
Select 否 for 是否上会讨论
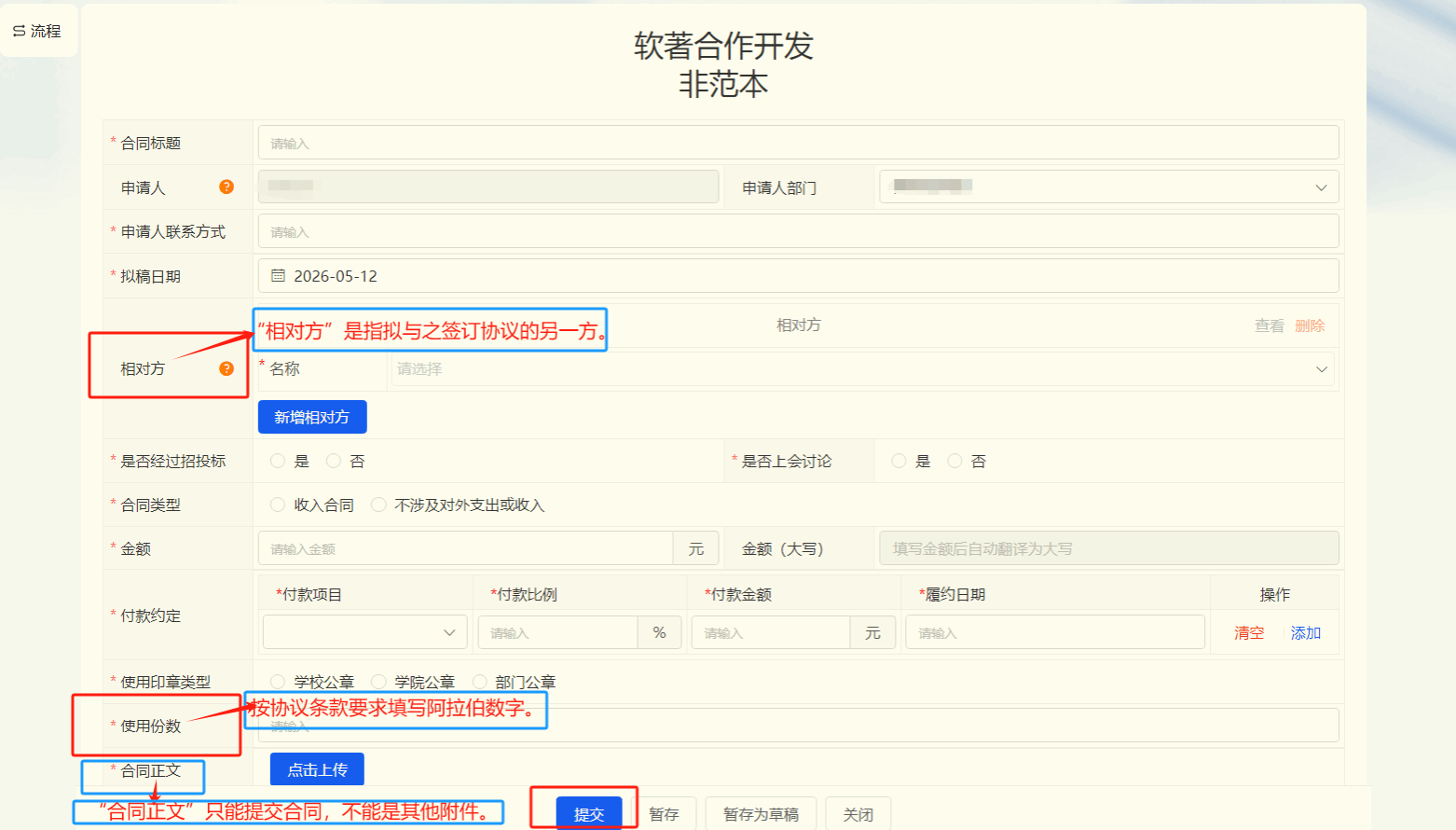[x=955, y=461]
